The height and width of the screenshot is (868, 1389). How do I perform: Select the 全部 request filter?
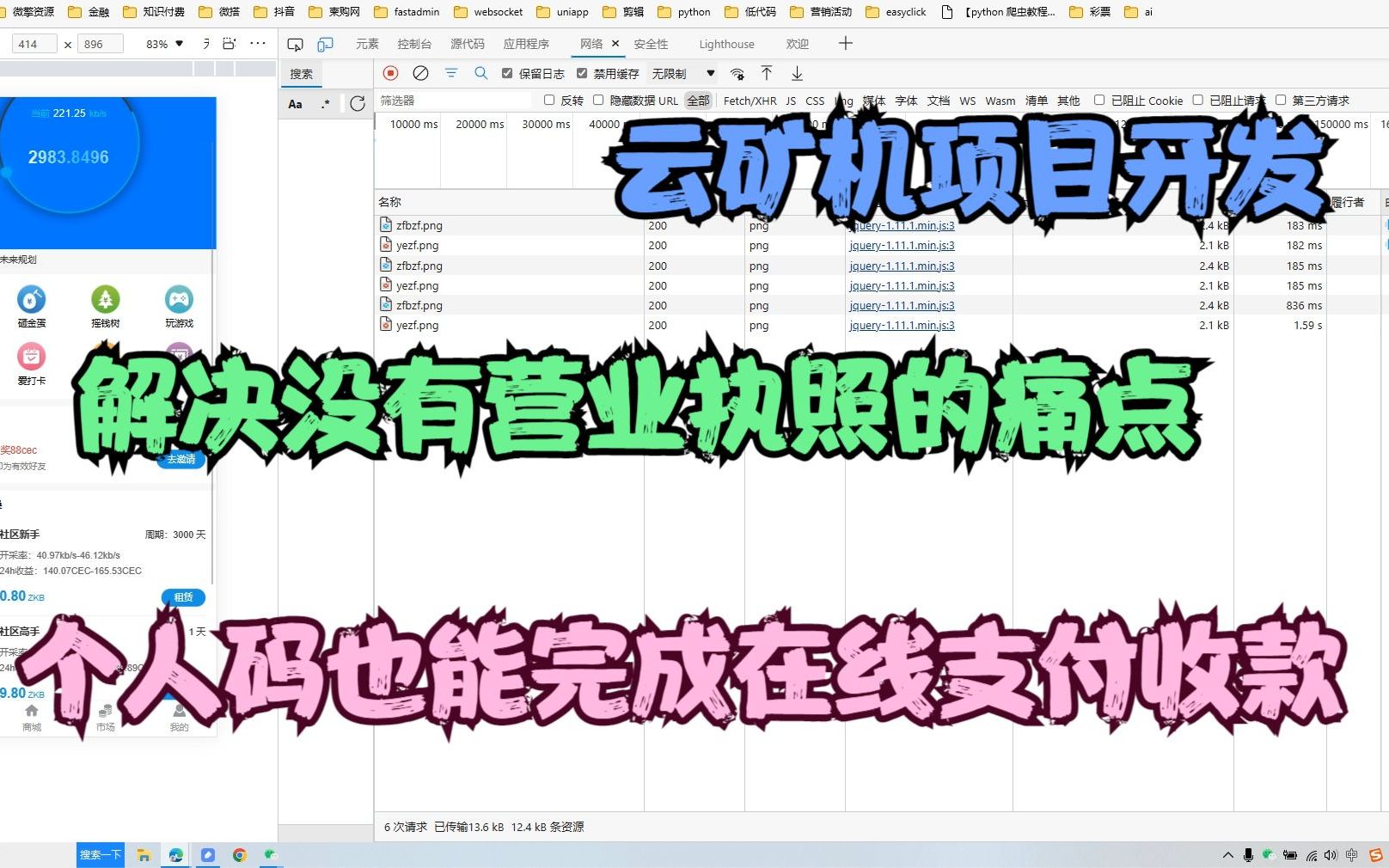pos(699,101)
